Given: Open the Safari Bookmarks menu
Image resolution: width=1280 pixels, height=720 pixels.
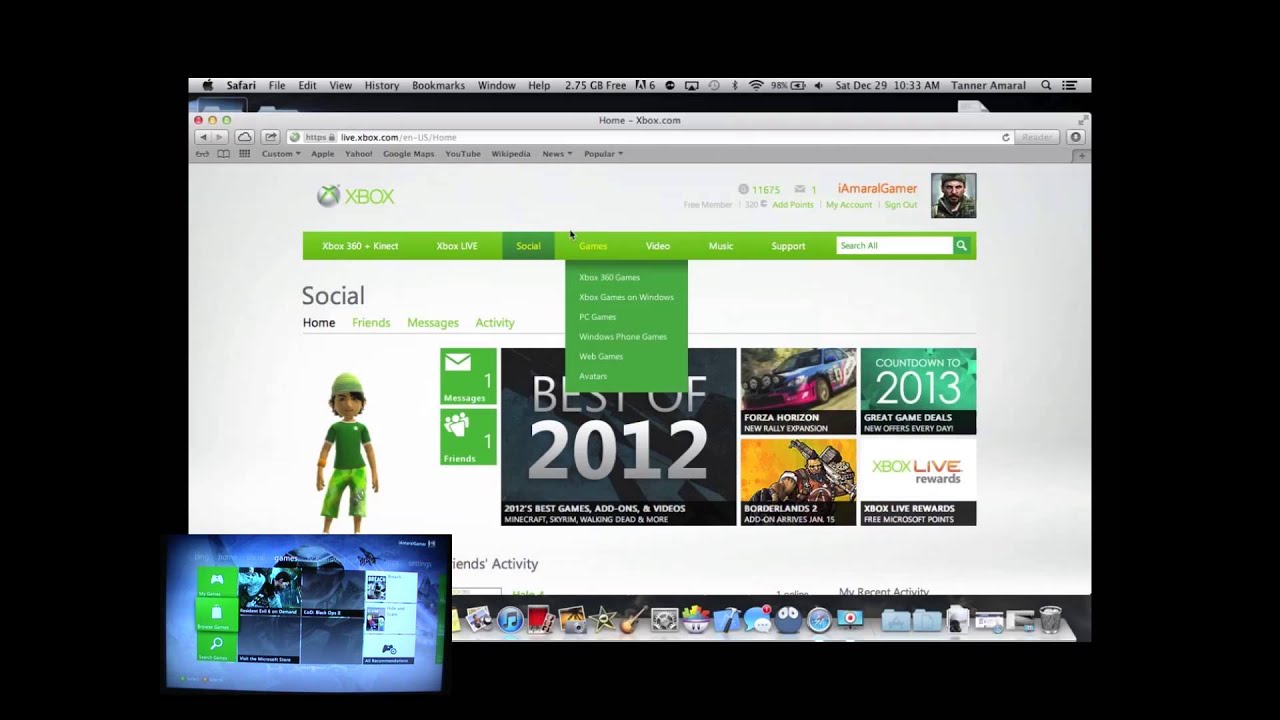Looking at the screenshot, I should point(438,86).
